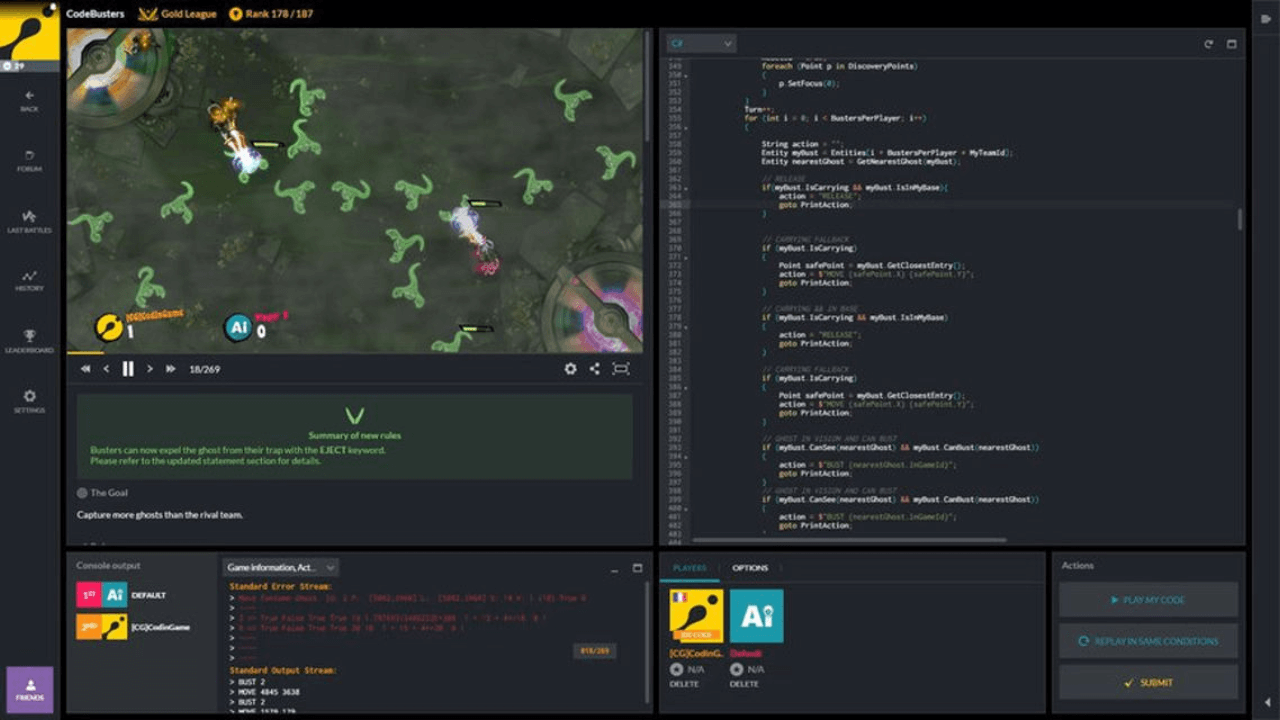Open the Forum from the sidebar

(x=30, y=162)
